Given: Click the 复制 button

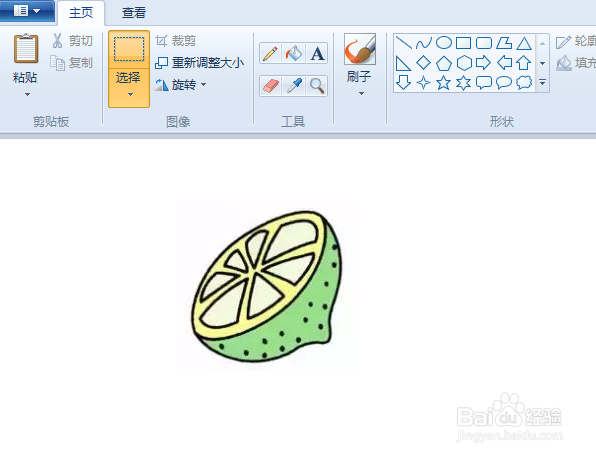Looking at the screenshot, I should [72, 63].
